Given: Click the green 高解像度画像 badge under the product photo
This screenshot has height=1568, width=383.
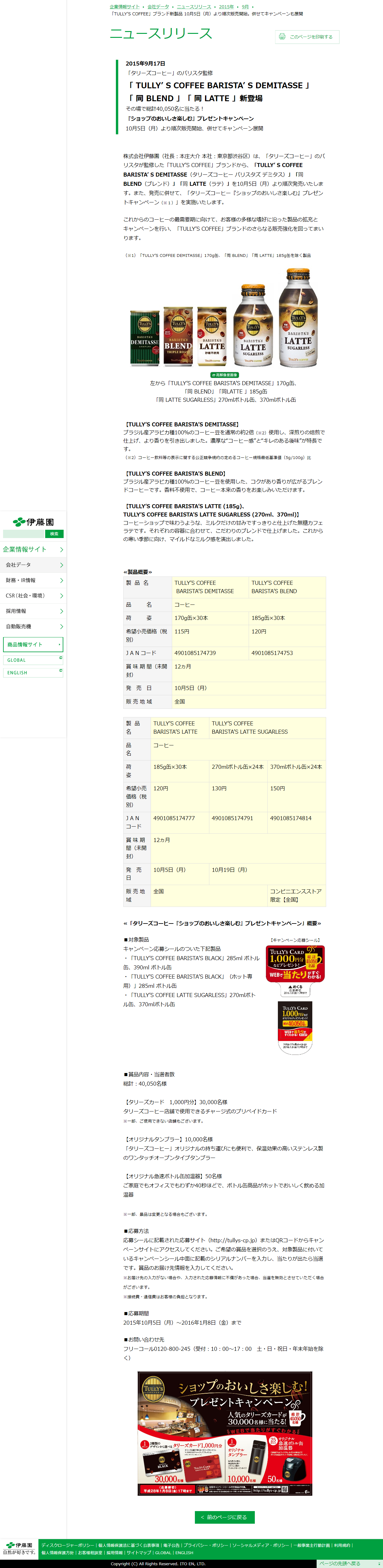Looking at the screenshot, I should pos(224,375).
